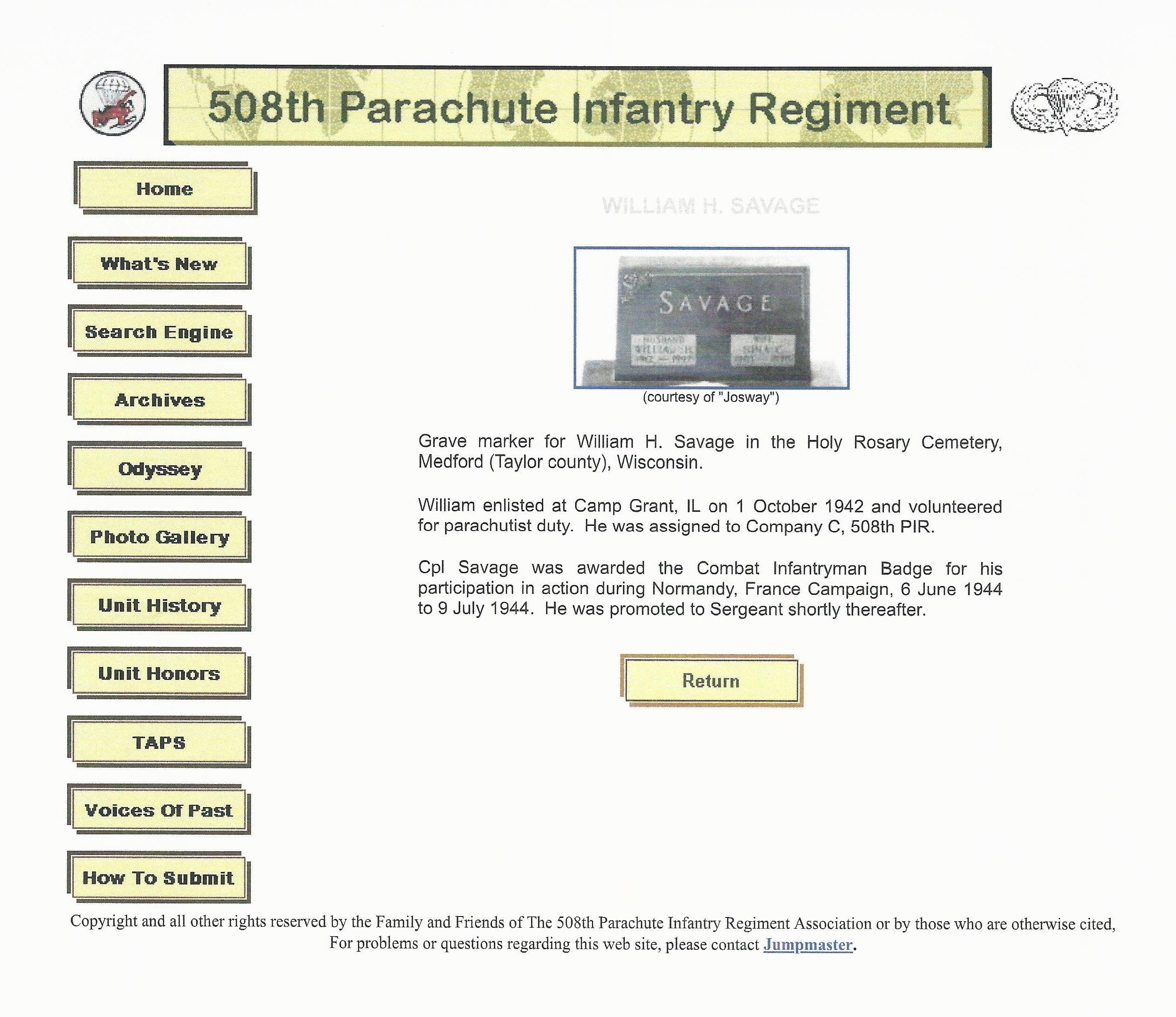This screenshot has height=1017, width=1176.
Task: Open the Search Engine page
Action: pos(159,331)
